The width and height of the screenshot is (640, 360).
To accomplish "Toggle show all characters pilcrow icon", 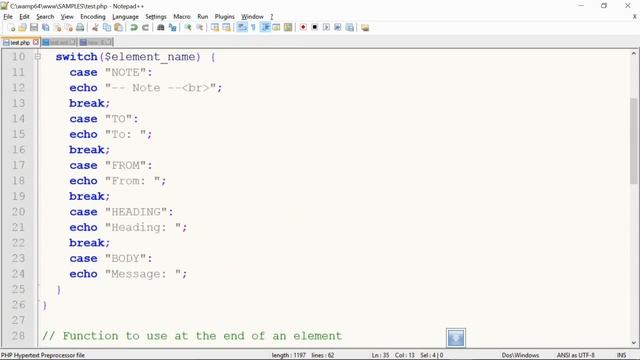I will [253, 27].
